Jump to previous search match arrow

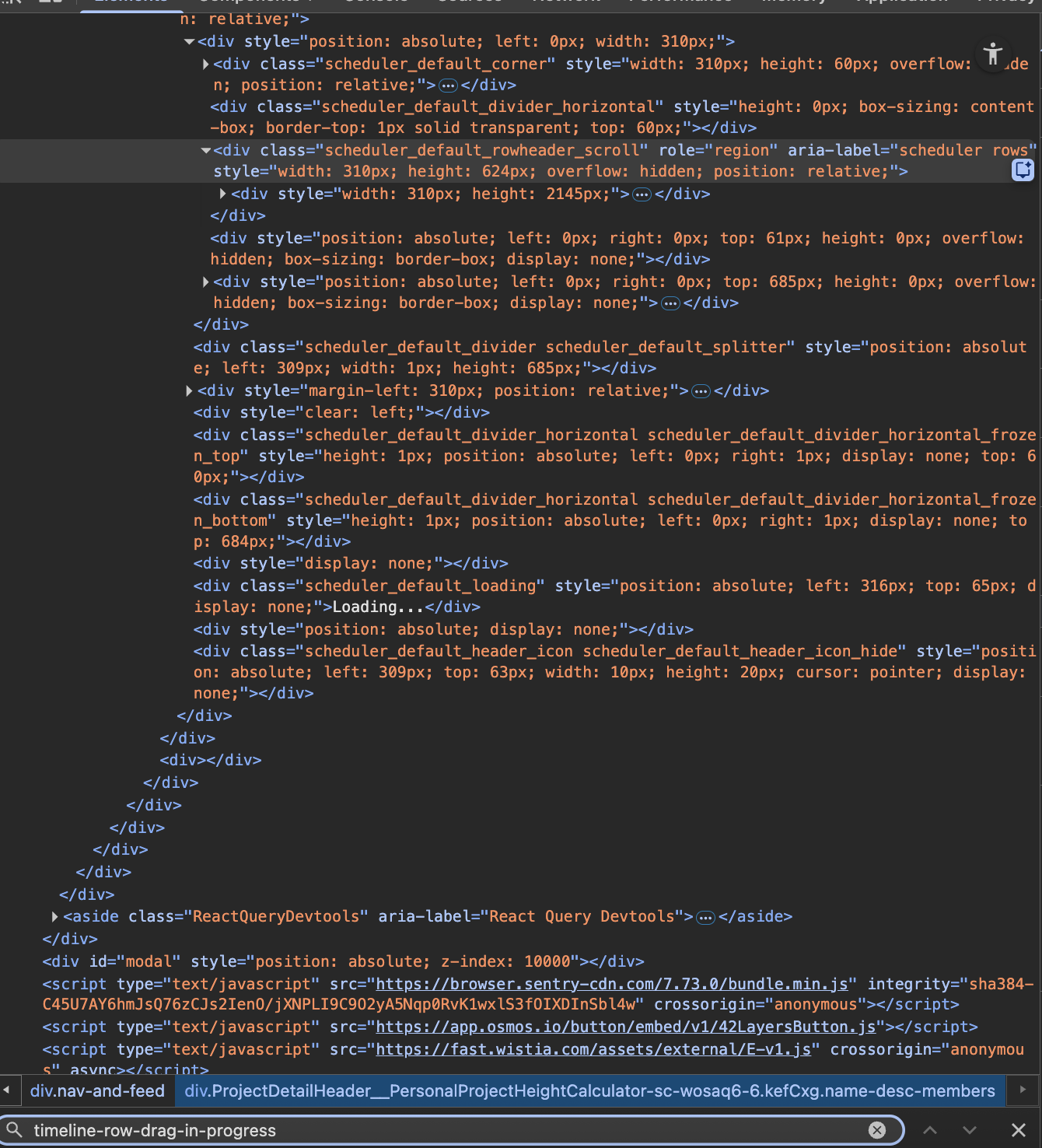tap(930, 1130)
